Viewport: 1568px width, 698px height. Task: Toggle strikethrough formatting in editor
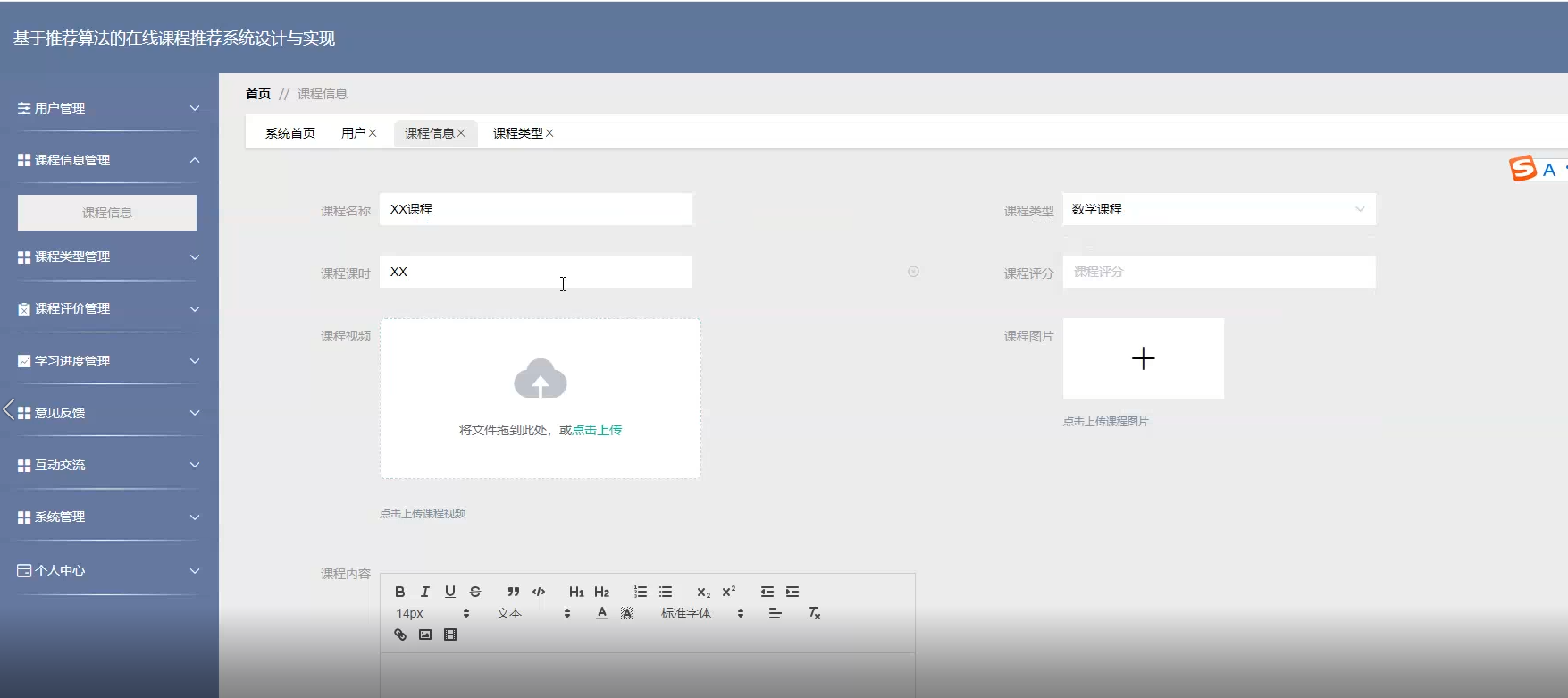point(475,592)
